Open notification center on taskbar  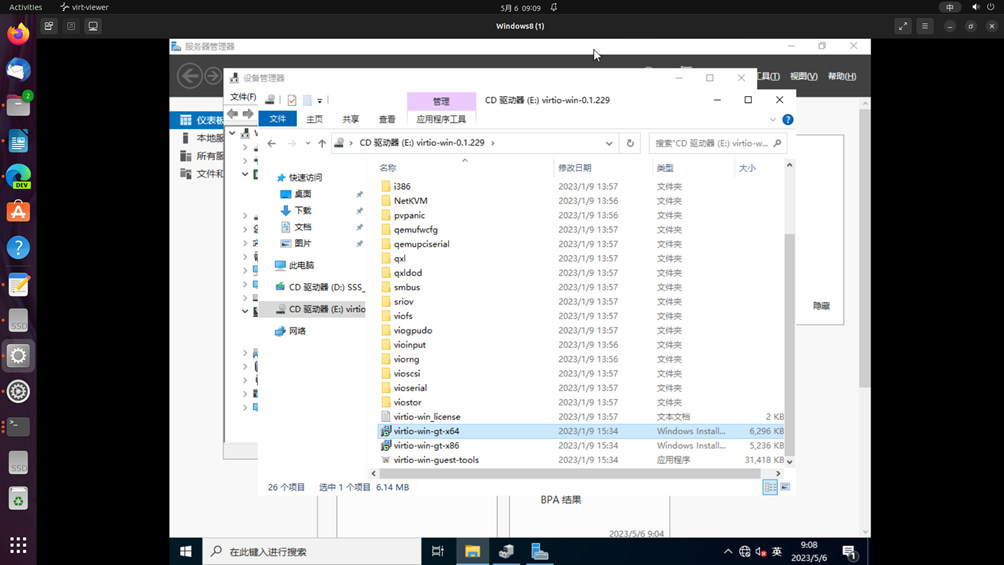tap(849, 552)
